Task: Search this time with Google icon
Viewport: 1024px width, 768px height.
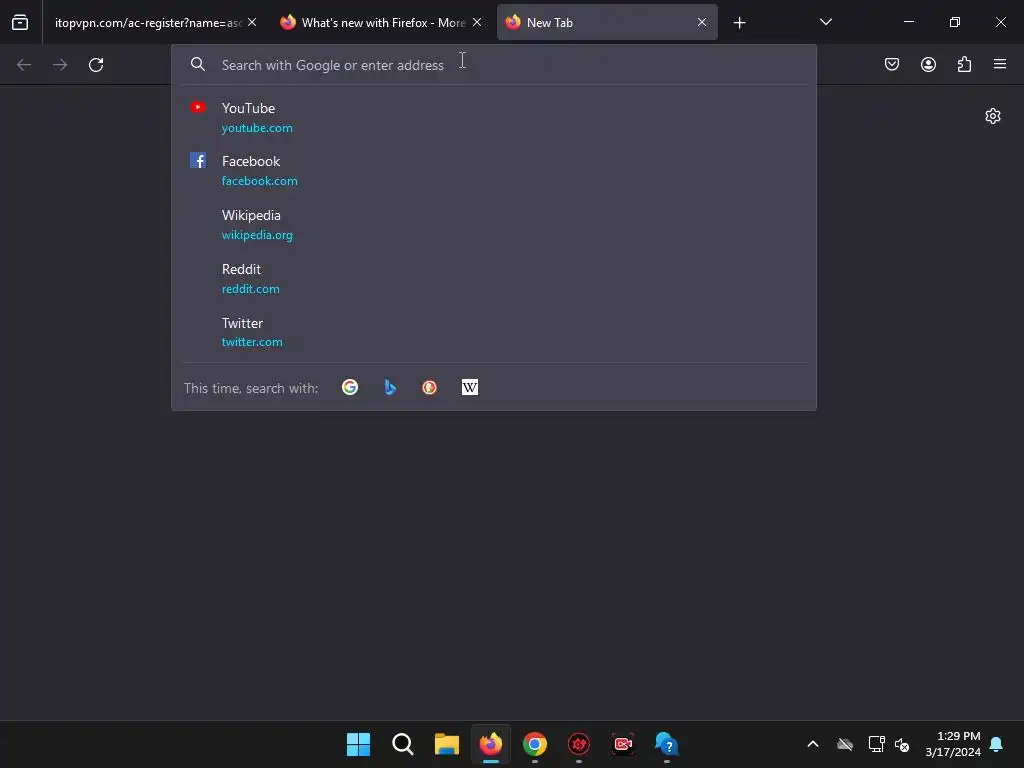Action: (x=350, y=387)
